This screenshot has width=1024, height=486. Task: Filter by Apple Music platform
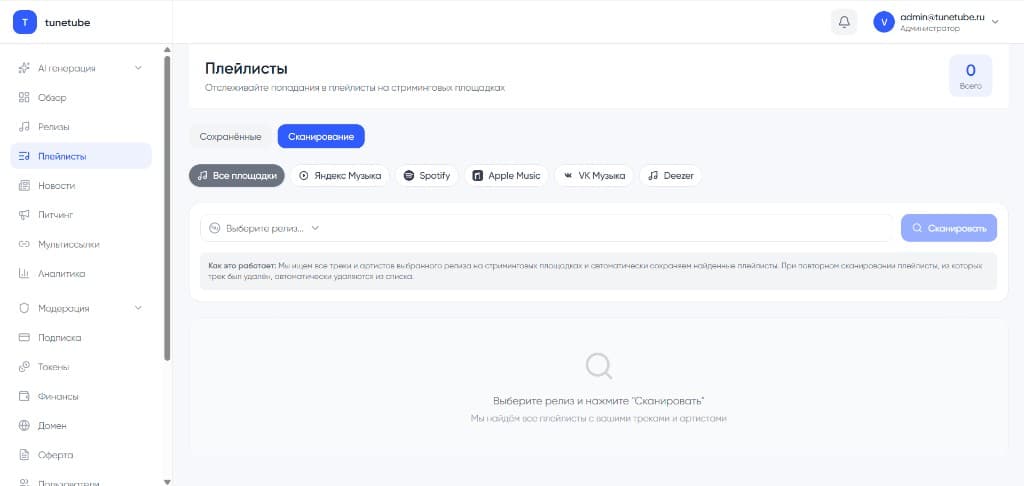[x=506, y=176]
